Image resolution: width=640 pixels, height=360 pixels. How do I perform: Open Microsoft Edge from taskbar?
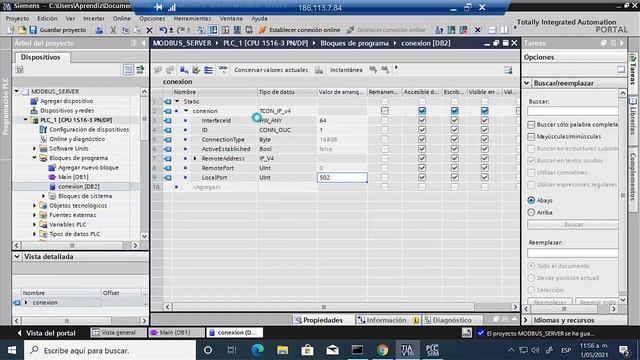click(x=257, y=350)
